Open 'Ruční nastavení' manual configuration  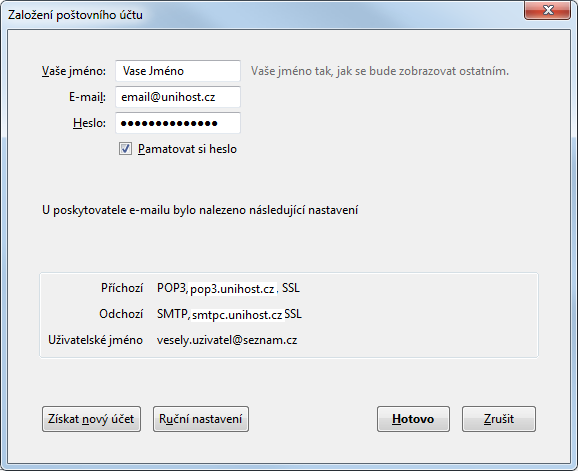(201, 419)
